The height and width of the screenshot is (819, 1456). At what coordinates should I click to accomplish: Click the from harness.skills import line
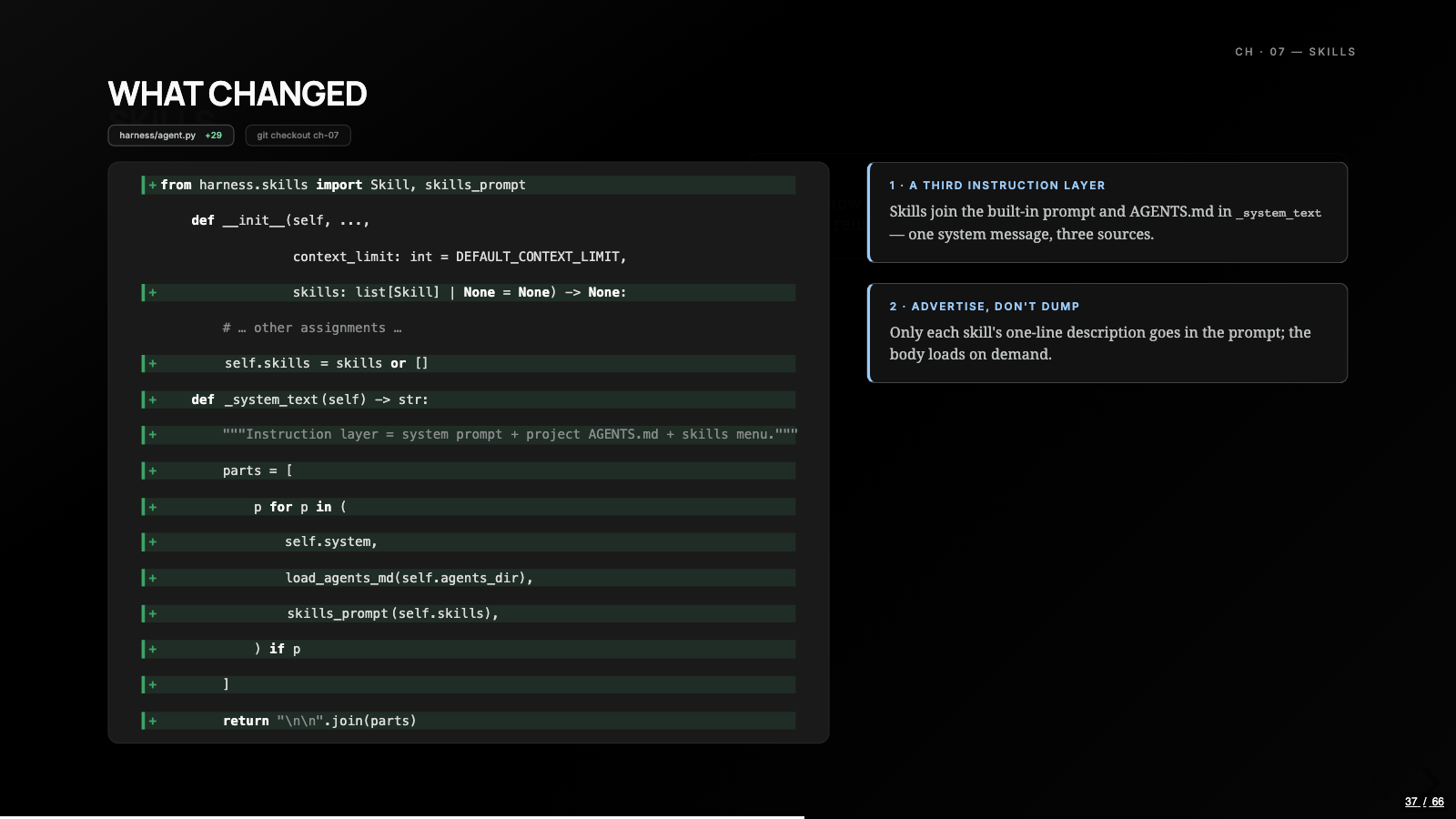point(469,185)
